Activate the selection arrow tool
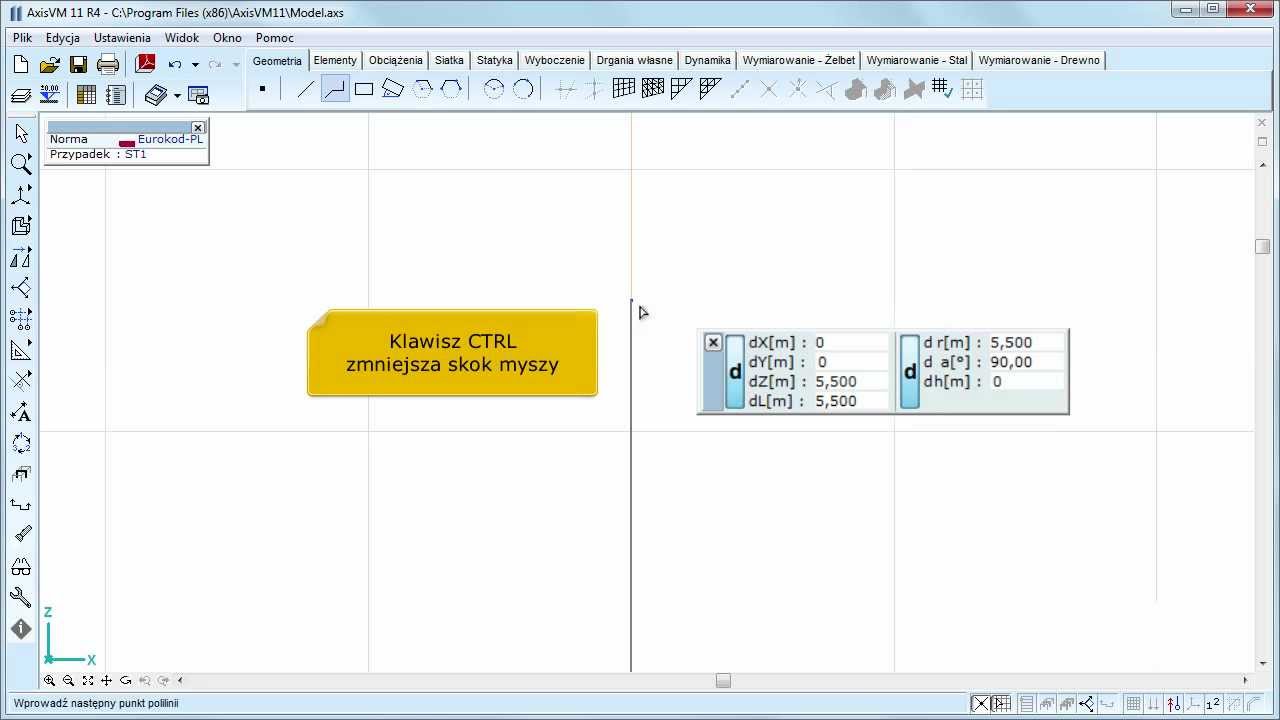Screen dimensions: 1280x720 21,133
